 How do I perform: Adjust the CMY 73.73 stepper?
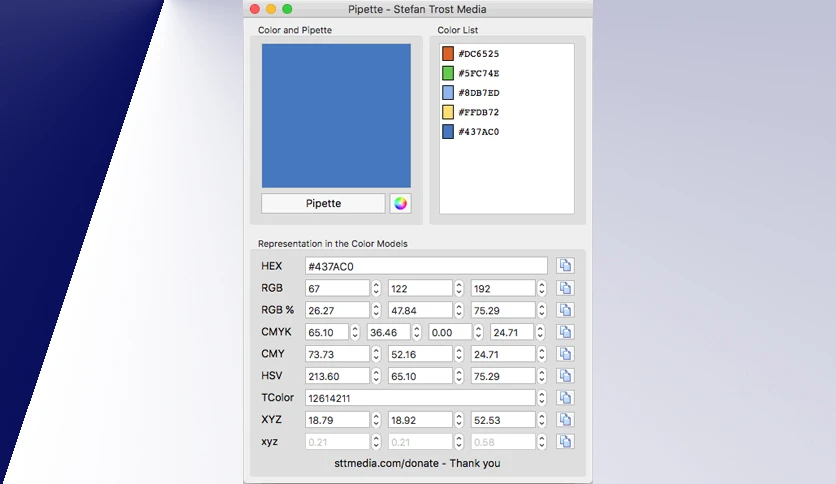[376, 354]
